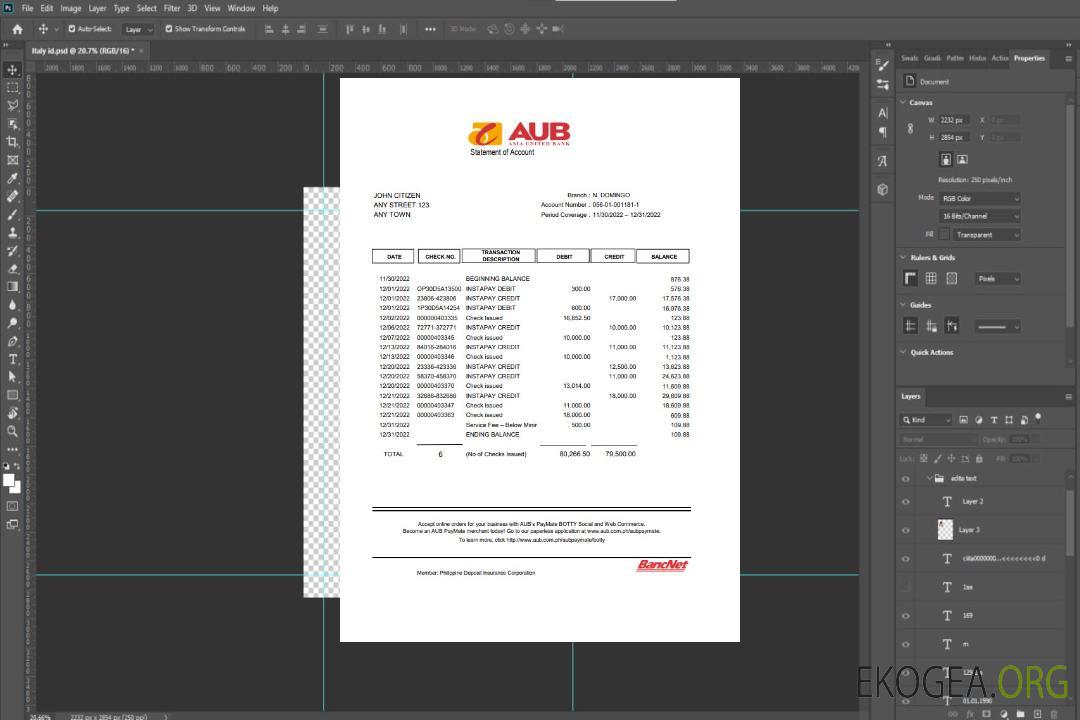Open the Brush Settings panel icon
This screenshot has width=1080, height=720.
883,65
